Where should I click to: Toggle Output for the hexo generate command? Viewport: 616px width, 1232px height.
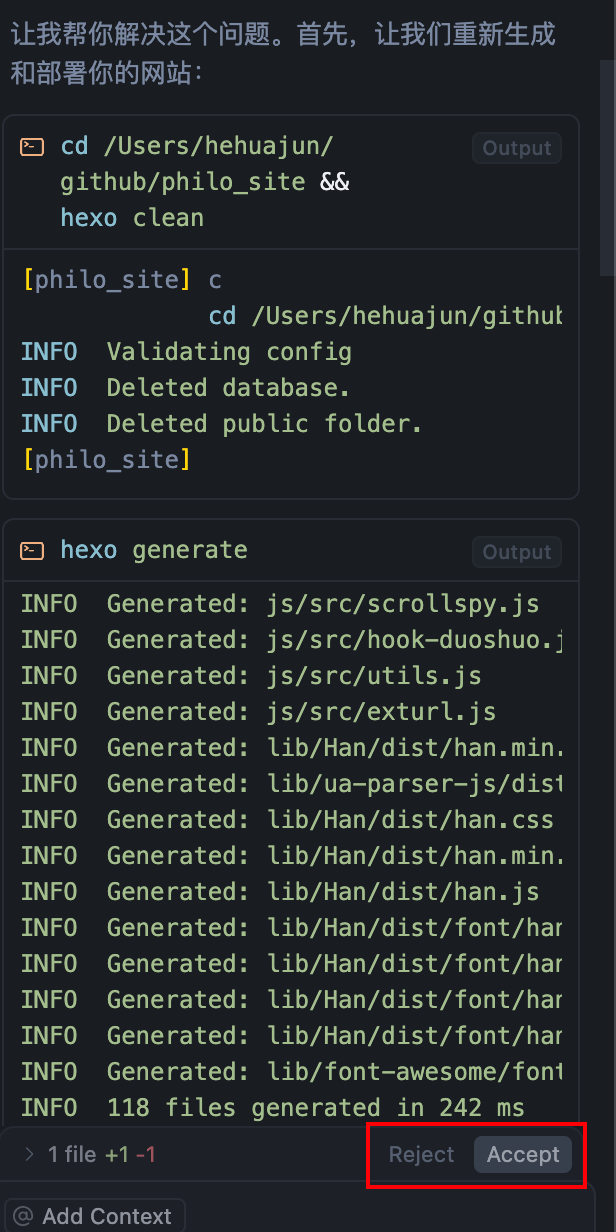click(516, 552)
